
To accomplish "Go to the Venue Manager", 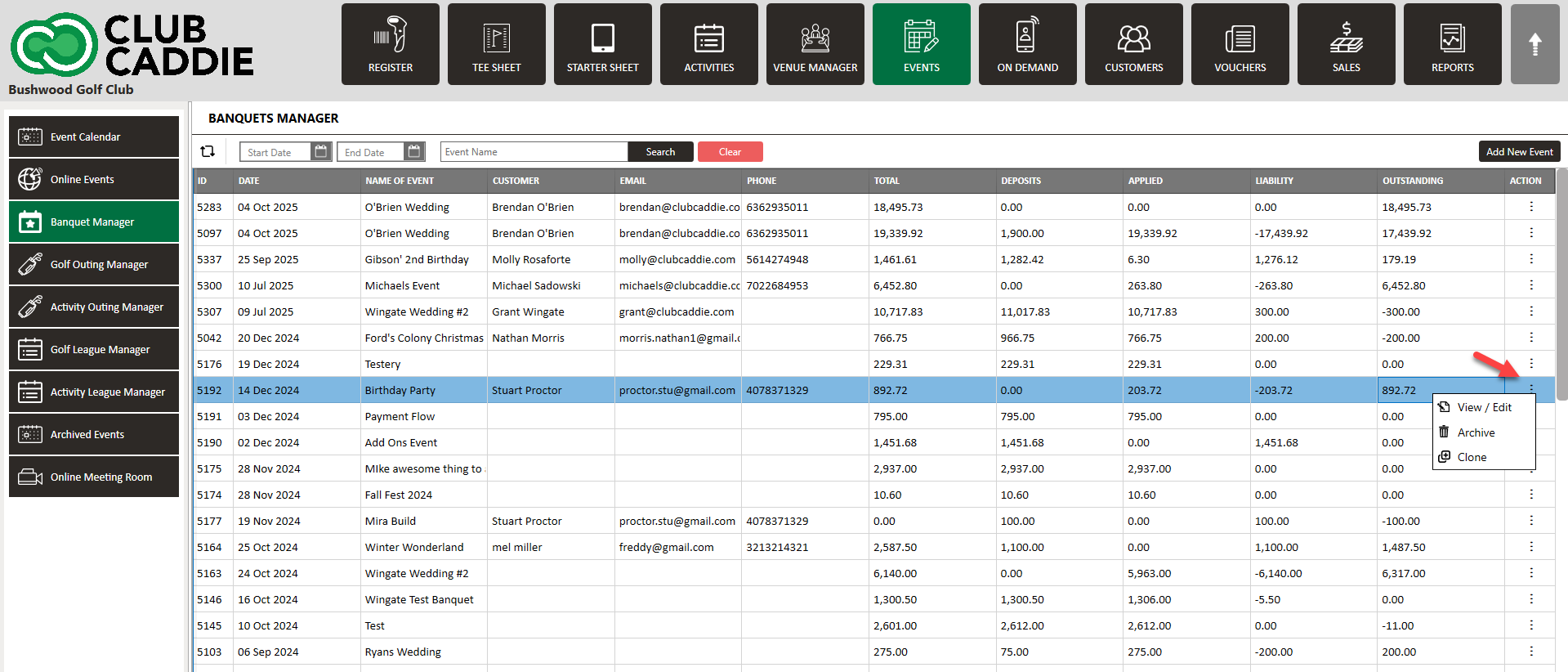I will [x=815, y=44].
